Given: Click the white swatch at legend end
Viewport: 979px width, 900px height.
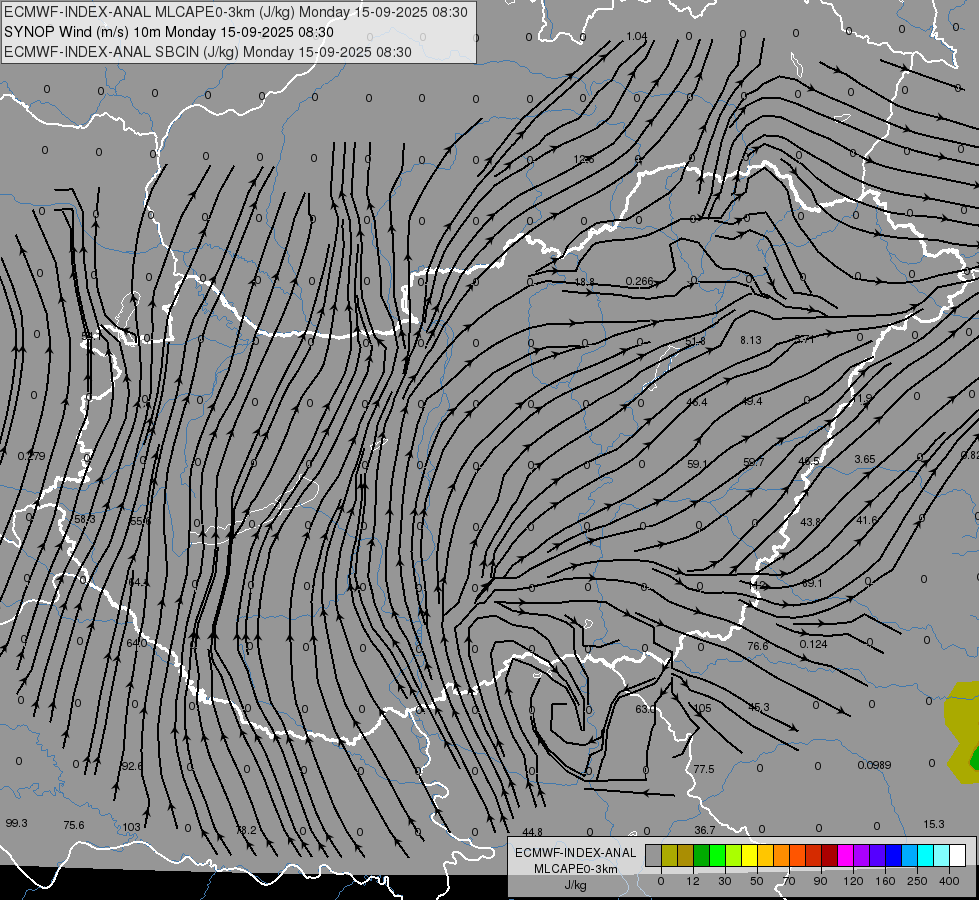Looking at the screenshot, I should coord(958,855).
